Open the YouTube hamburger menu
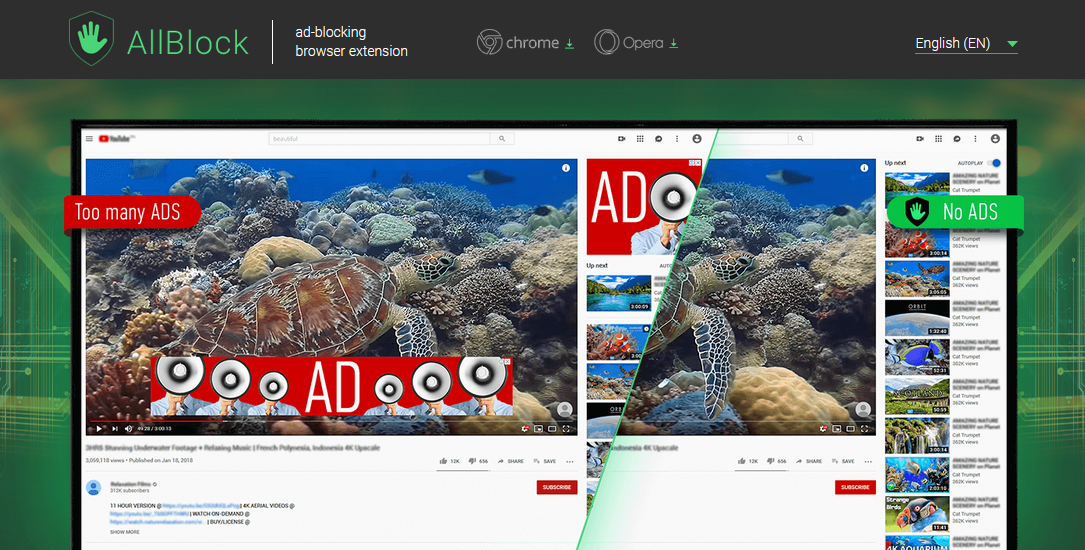 pos(89,139)
